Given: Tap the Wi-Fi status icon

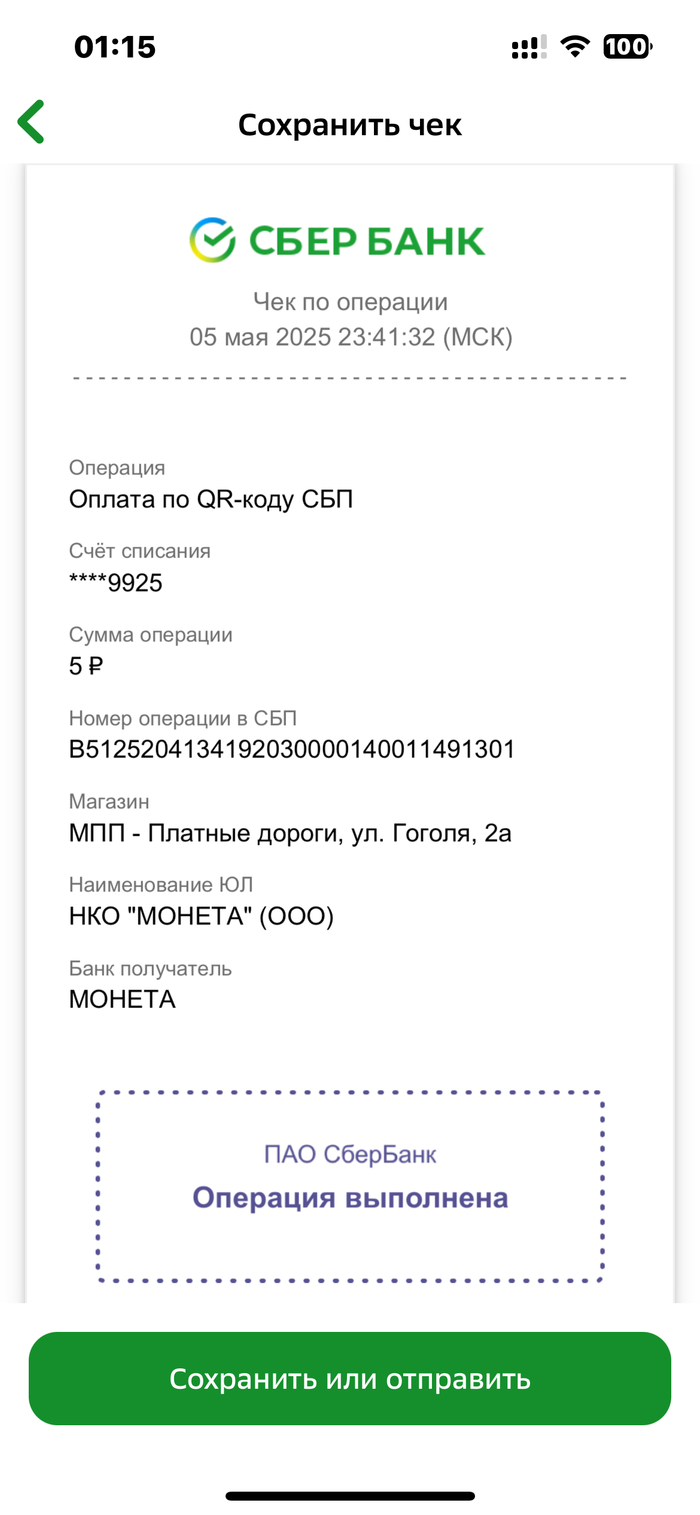Looking at the screenshot, I should 575,46.
